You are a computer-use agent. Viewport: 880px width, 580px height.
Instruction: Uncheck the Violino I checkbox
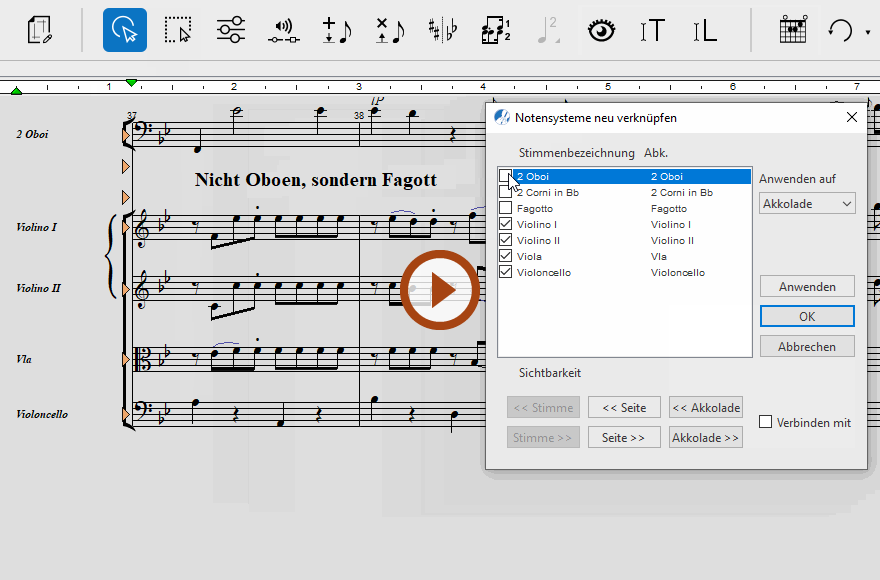point(505,224)
